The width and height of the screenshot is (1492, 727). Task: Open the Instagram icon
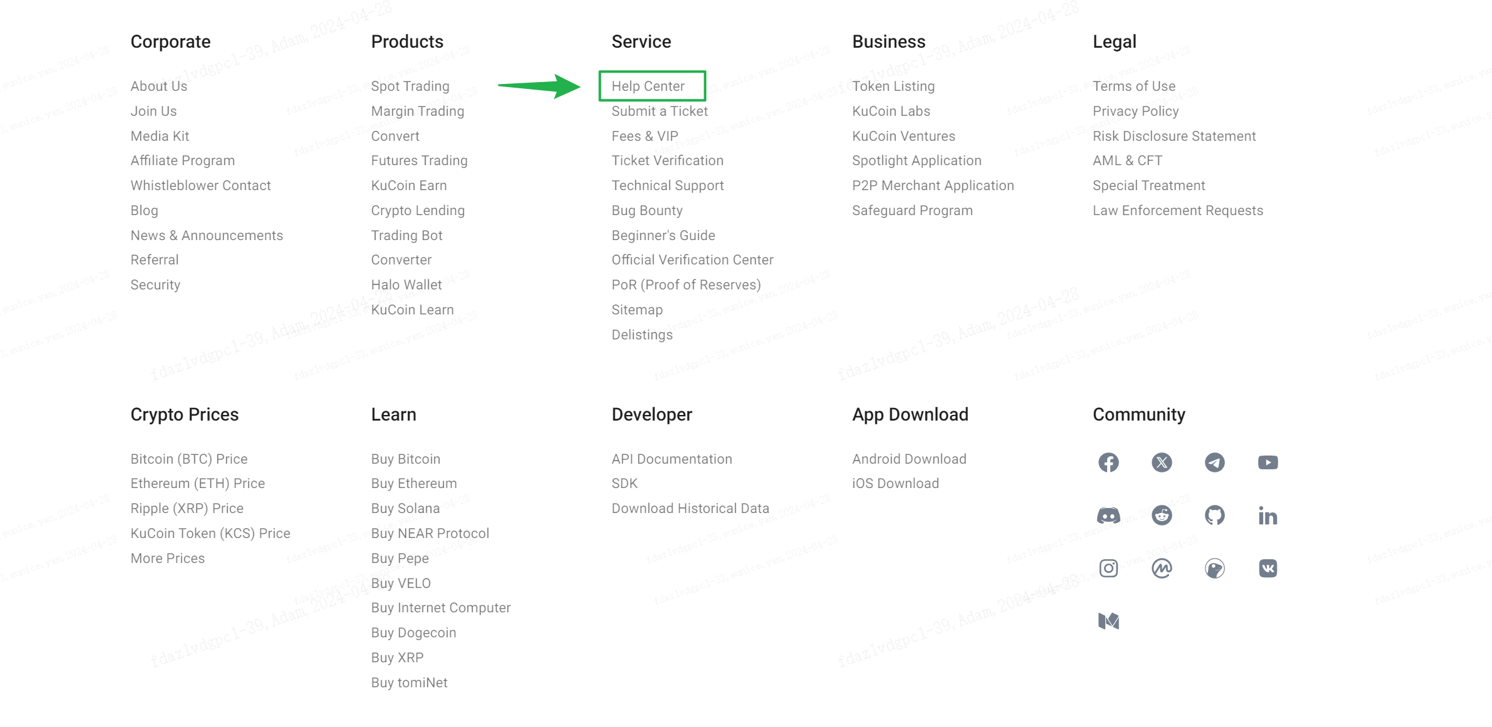1108,568
